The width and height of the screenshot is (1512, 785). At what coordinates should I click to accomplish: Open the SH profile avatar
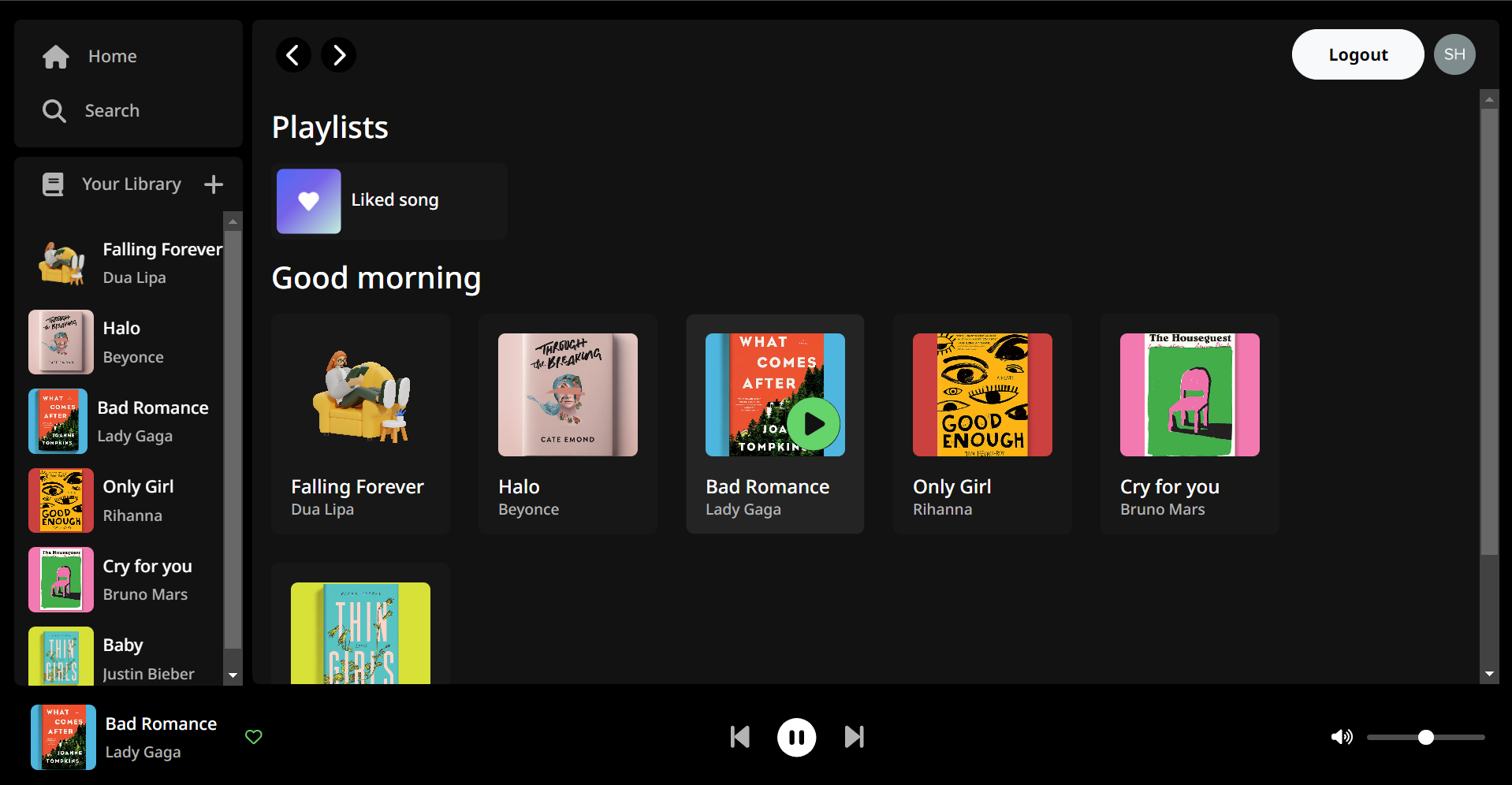(1454, 54)
